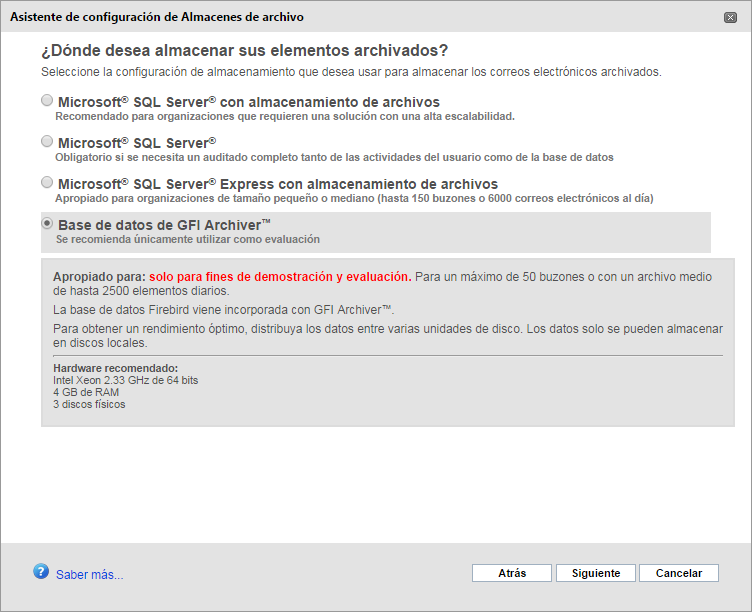
Task: Click the 'Hardware recomendado:' heading
Action: [x=116, y=368]
